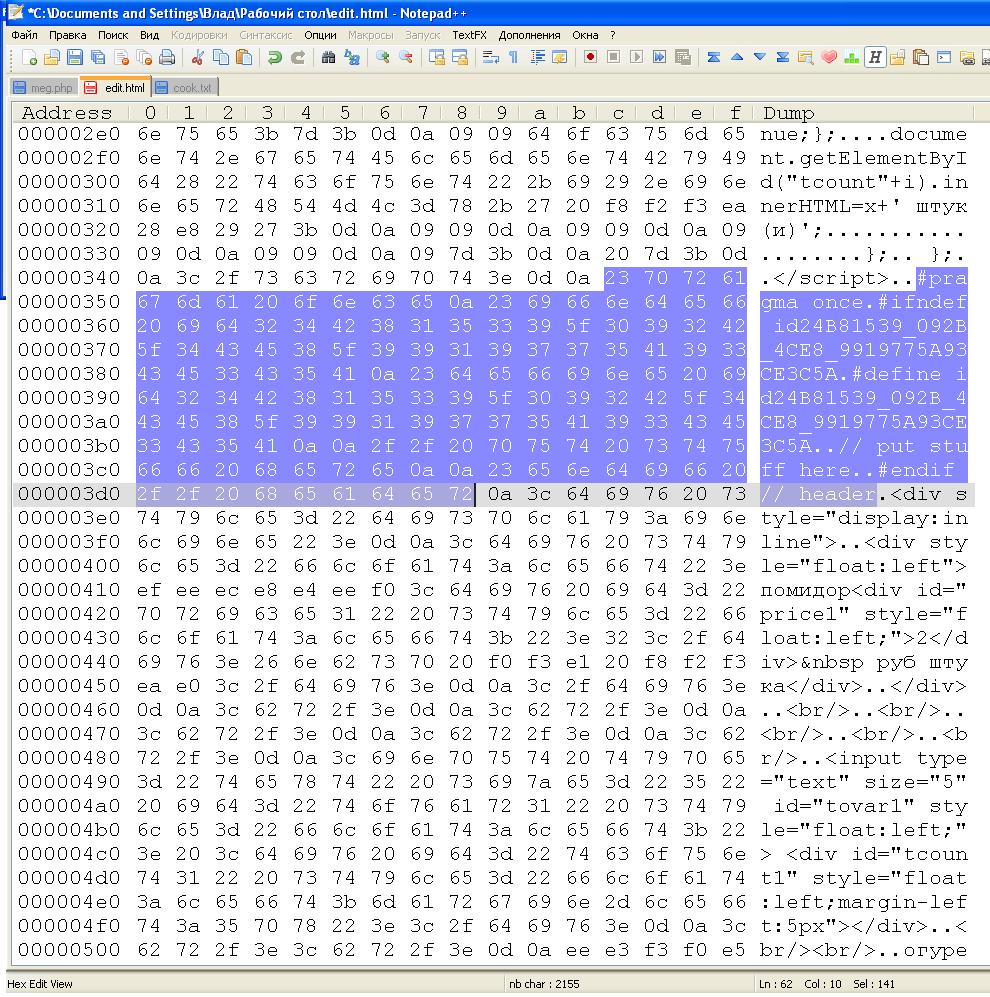Image resolution: width=990 pixels, height=997 pixels.
Task: Click Close All documents icon
Action: (144, 58)
